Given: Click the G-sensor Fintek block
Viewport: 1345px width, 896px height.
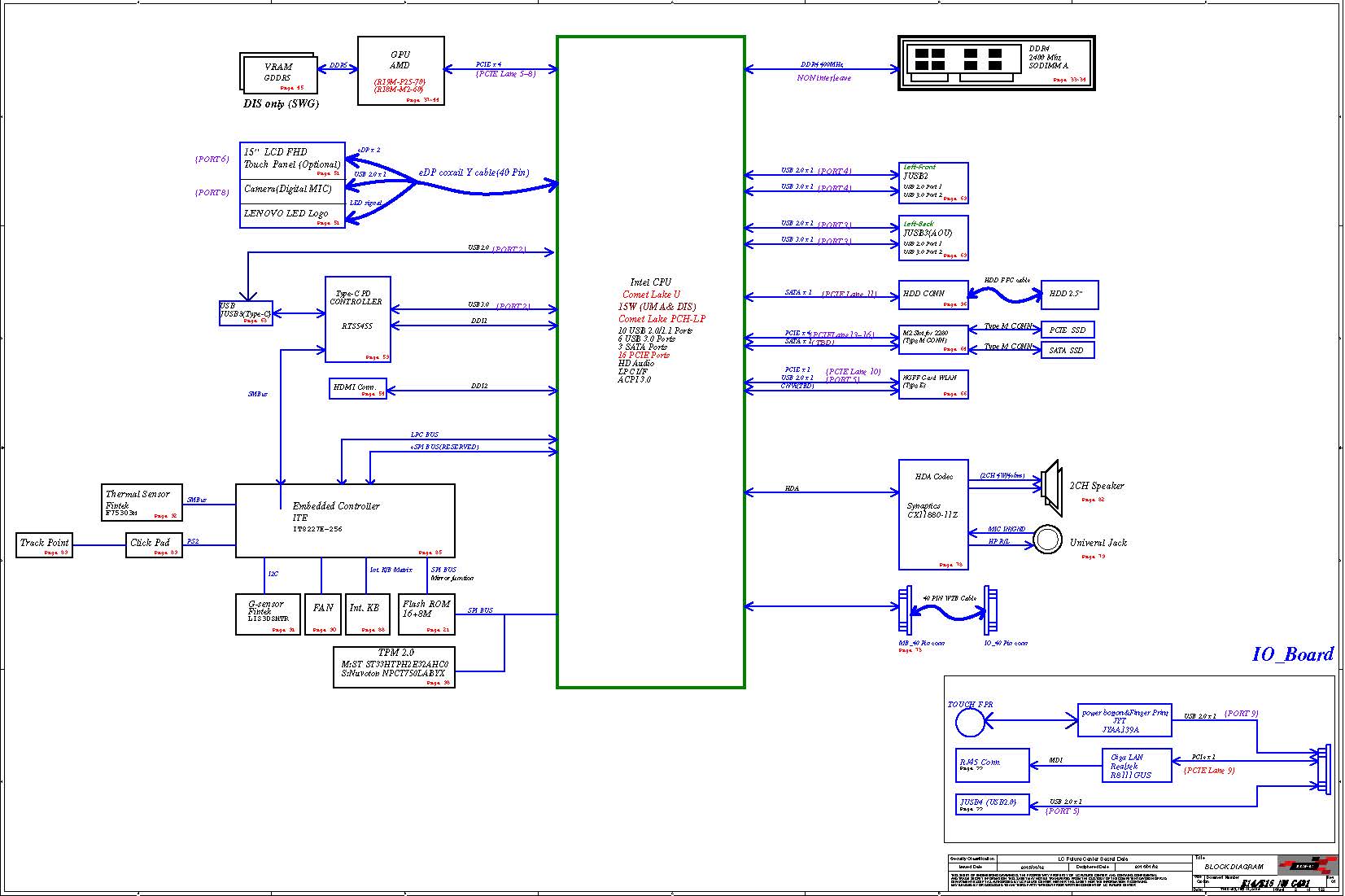Looking at the screenshot, I should click(x=268, y=614).
